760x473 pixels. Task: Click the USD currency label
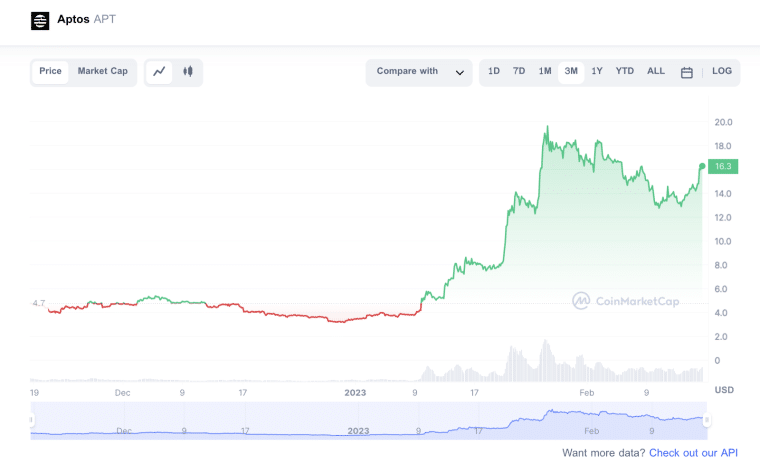[x=724, y=390]
